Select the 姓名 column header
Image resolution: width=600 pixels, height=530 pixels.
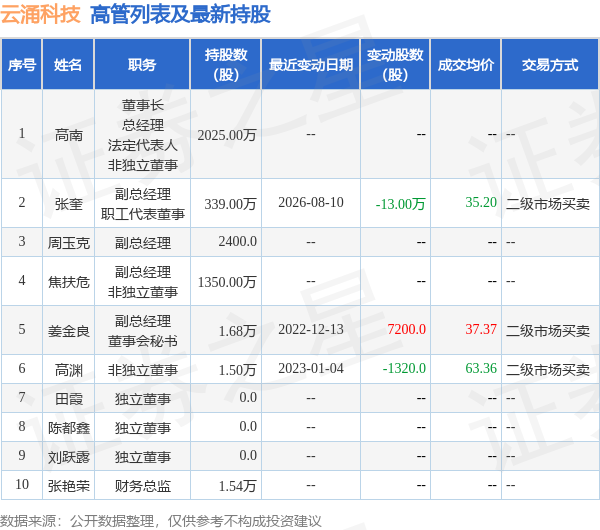pyautogui.click(x=68, y=64)
